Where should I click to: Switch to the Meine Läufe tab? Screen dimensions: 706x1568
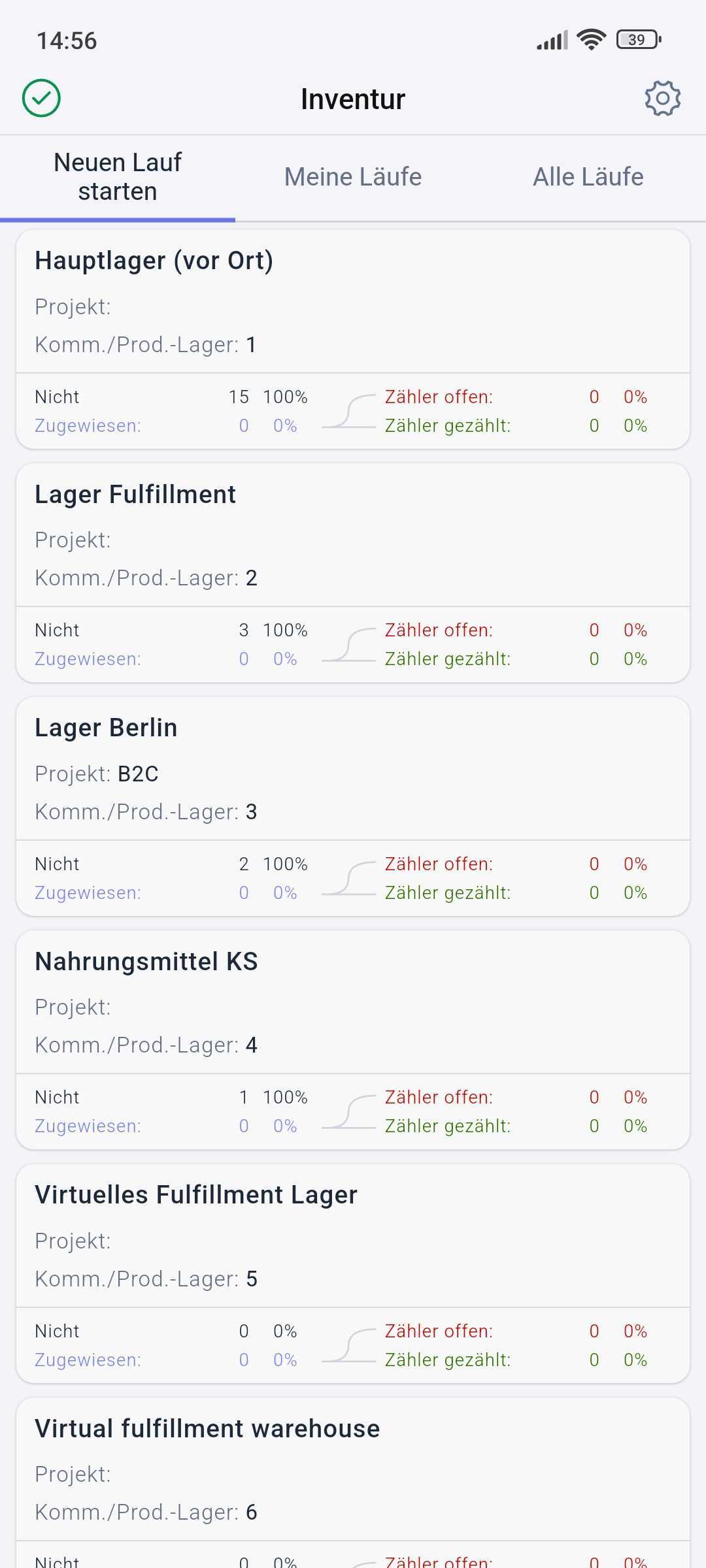click(x=353, y=177)
